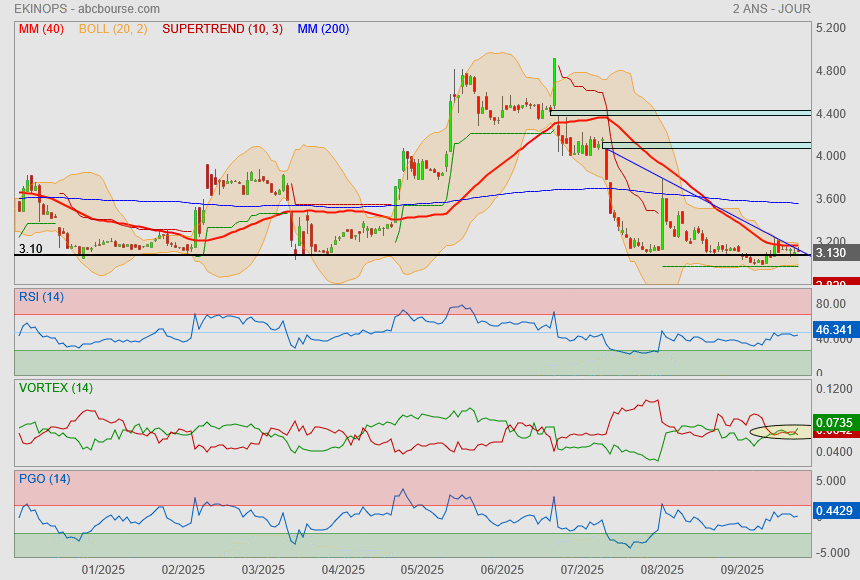The width and height of the screenshot is (860, 580).
Task: Click the 2 ANS - JOUR period label
Action: click(771, 9)
